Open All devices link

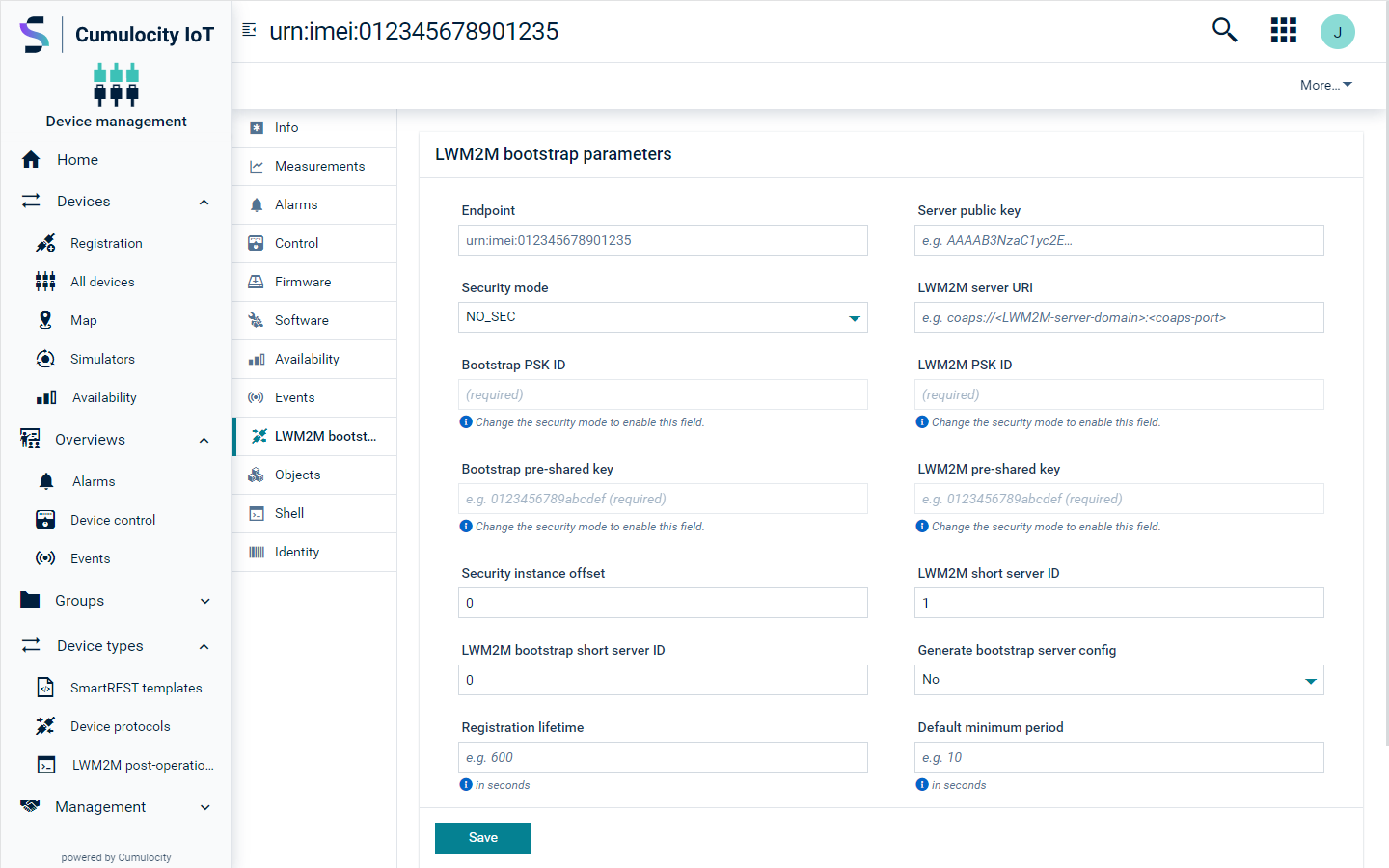102,282
